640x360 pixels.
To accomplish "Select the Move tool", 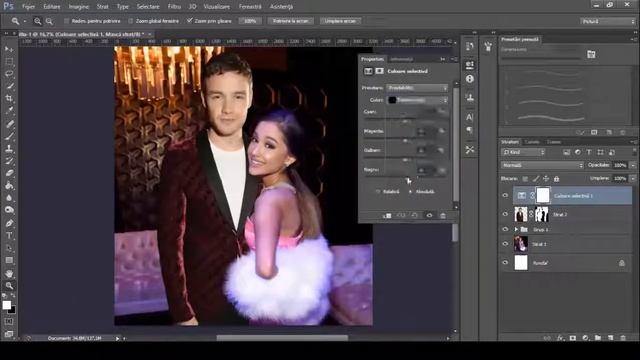I will pyautogui.click(x=9, y=49).
